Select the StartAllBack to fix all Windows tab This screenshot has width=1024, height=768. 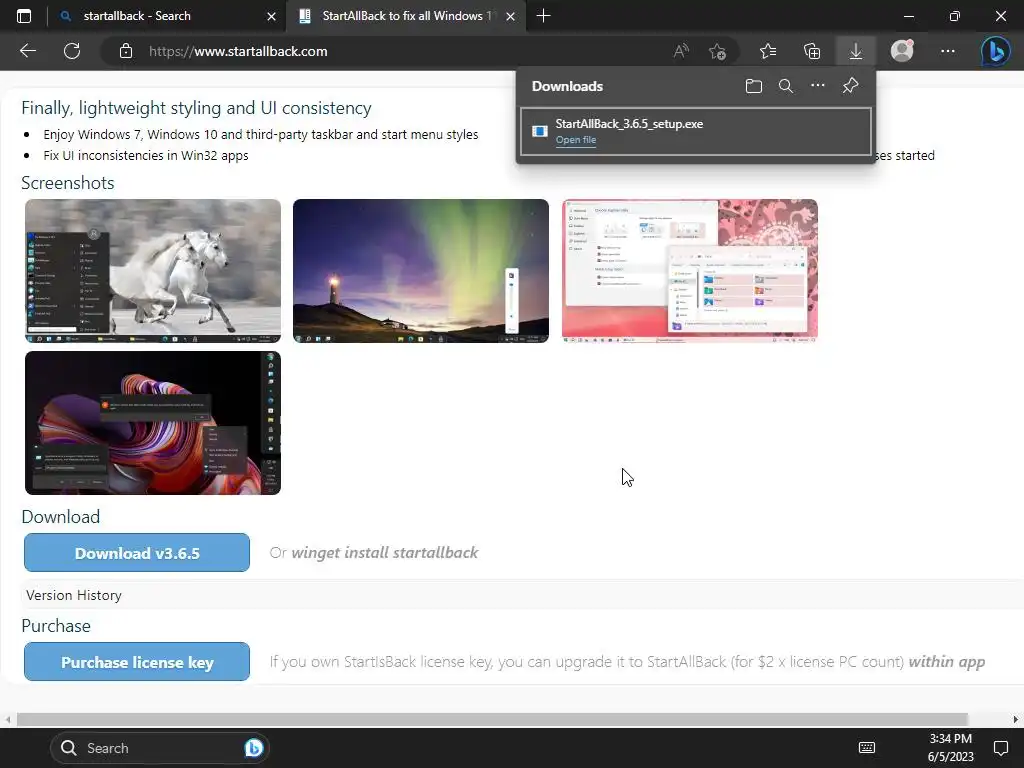[406, 16]
